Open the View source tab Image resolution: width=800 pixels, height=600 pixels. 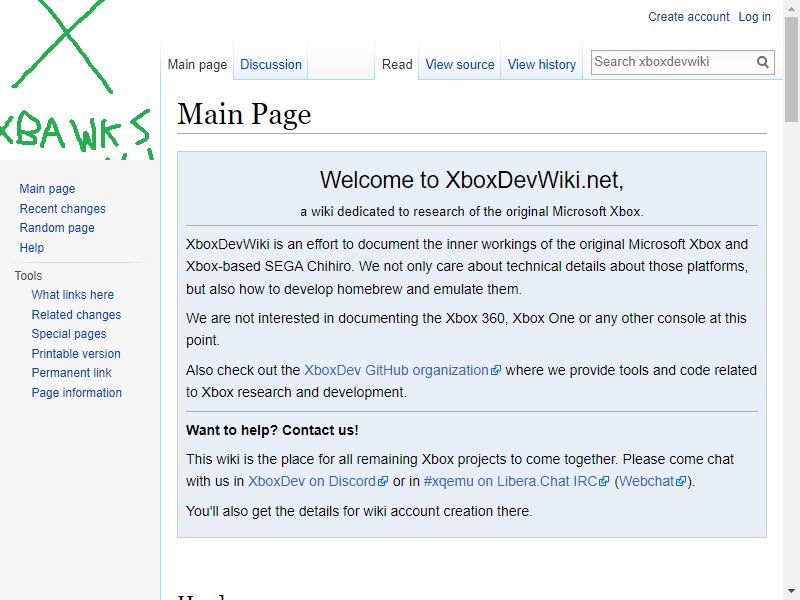pos(460,65)
